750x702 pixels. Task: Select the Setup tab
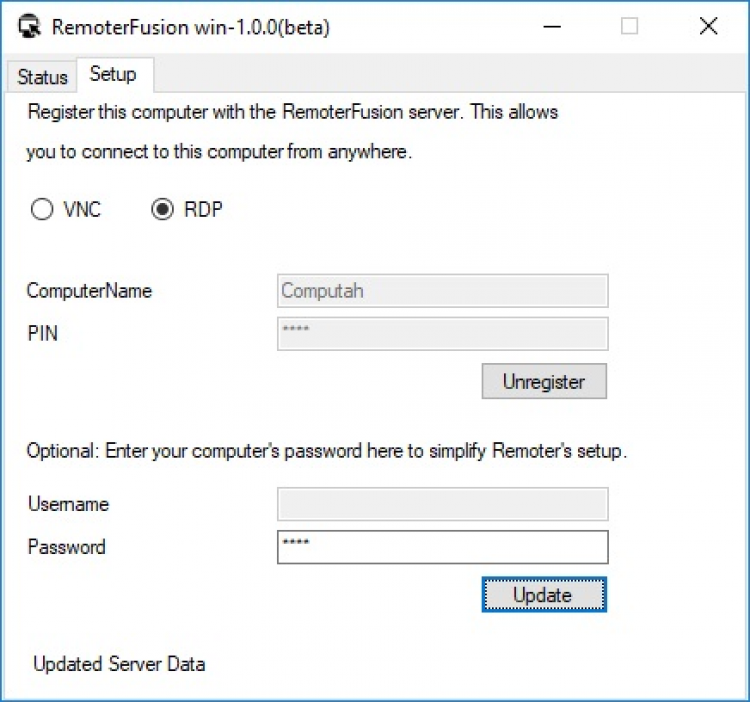112,75
